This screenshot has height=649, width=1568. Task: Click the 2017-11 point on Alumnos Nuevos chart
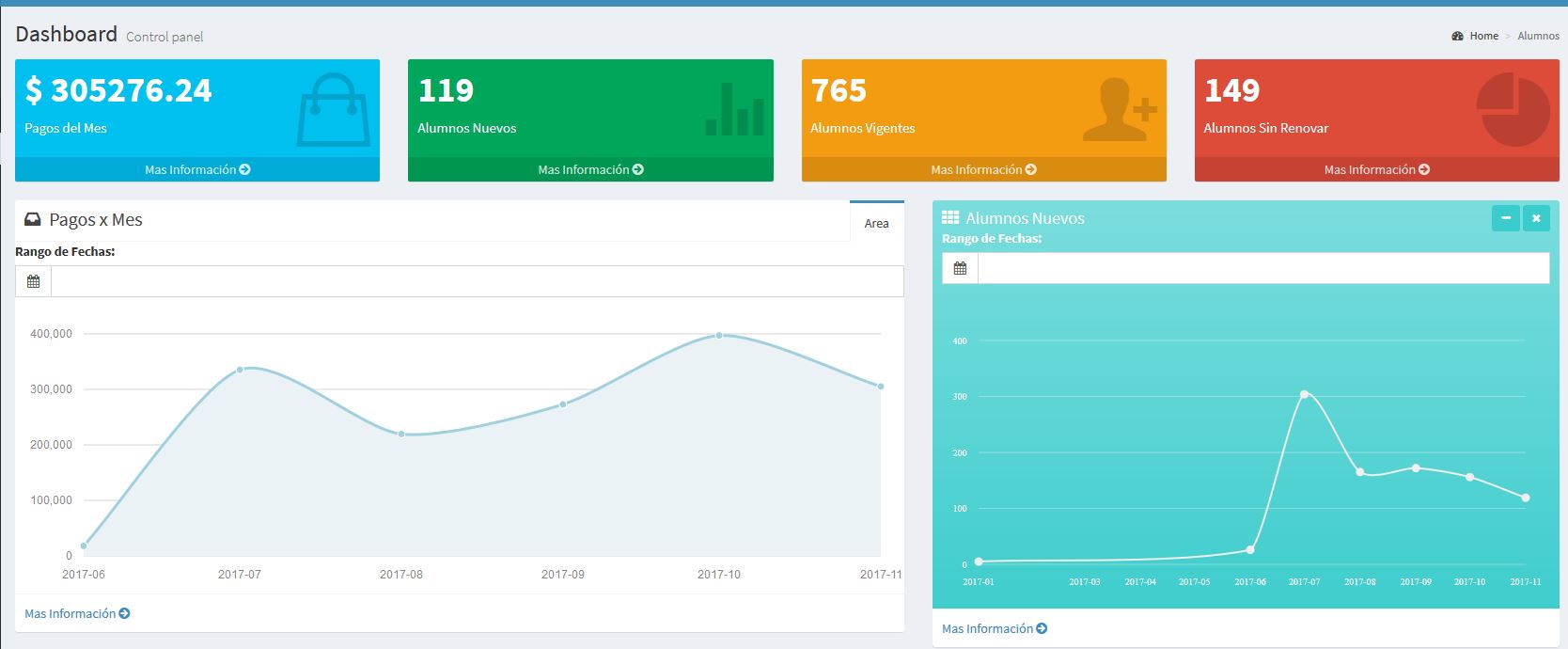1526,498
